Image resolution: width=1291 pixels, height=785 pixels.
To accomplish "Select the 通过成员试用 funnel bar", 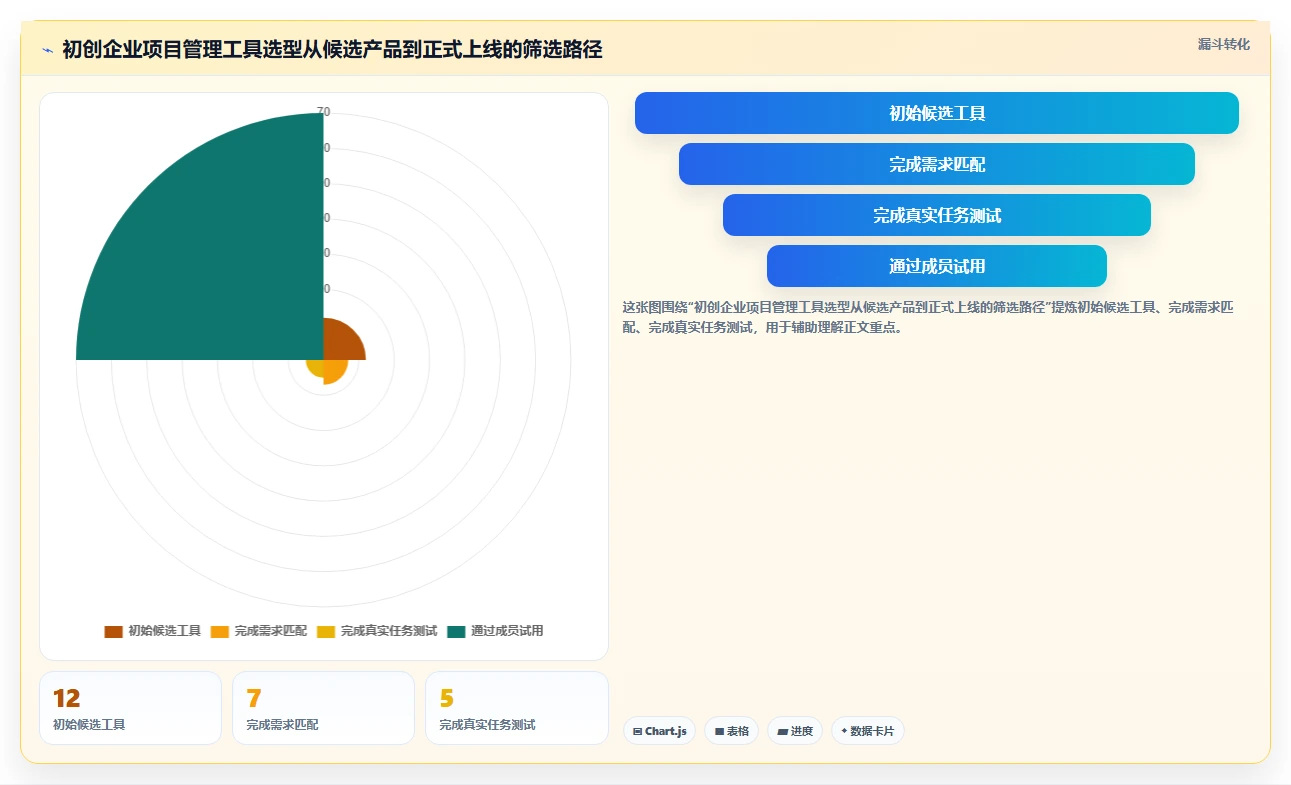I will (937, 266).
